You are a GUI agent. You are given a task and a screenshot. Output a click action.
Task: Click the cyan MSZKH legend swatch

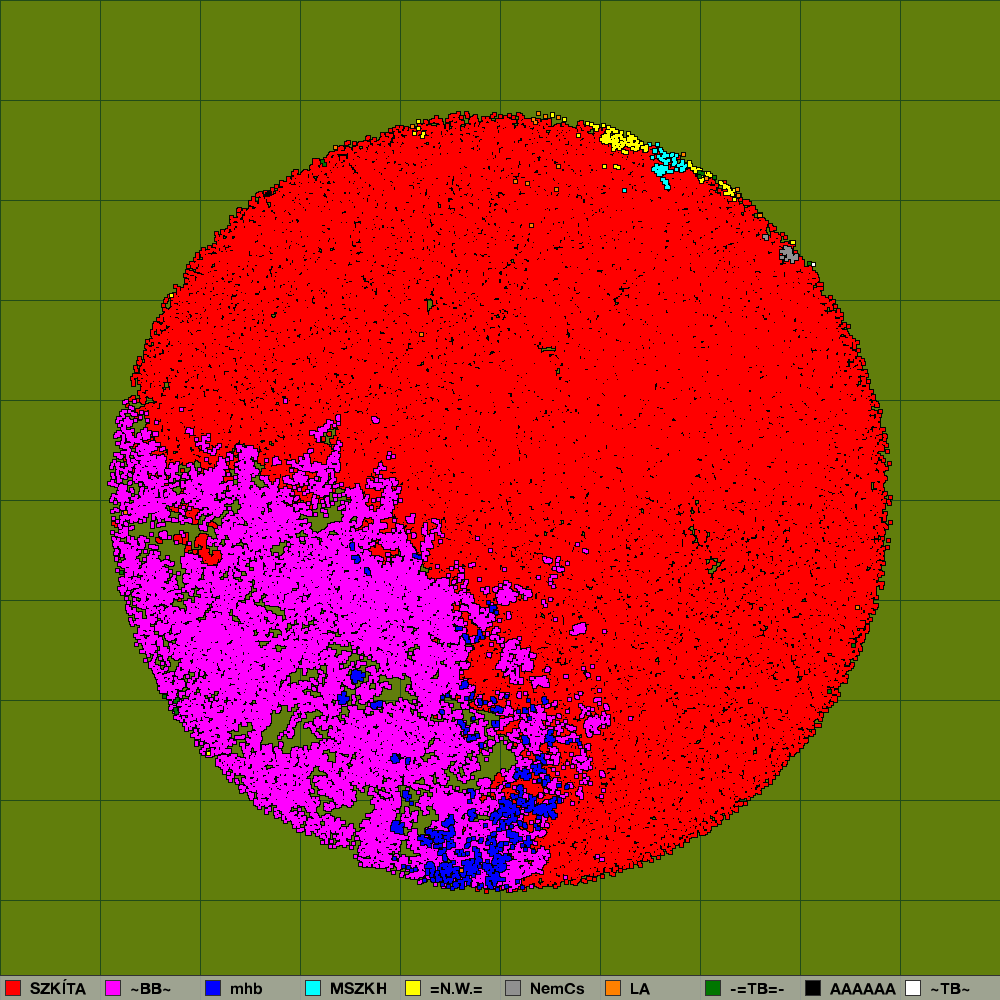[x=313, y=988]
